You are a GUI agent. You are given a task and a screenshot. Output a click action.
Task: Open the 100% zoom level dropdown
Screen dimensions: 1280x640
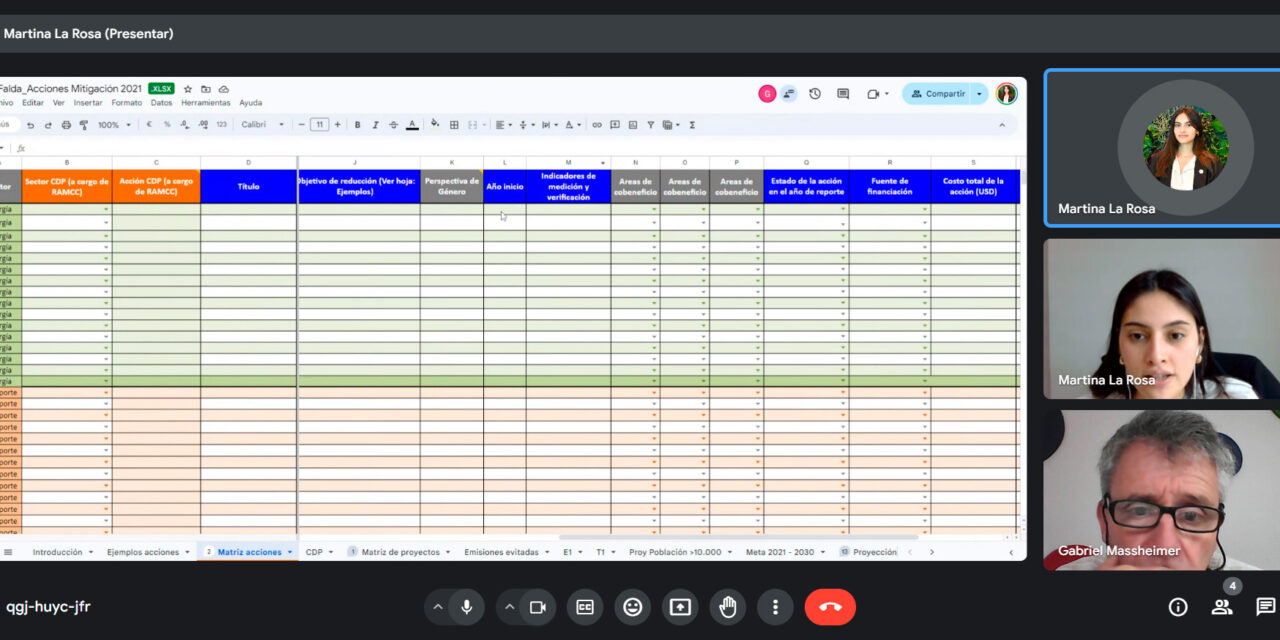(x=113, y=125)
